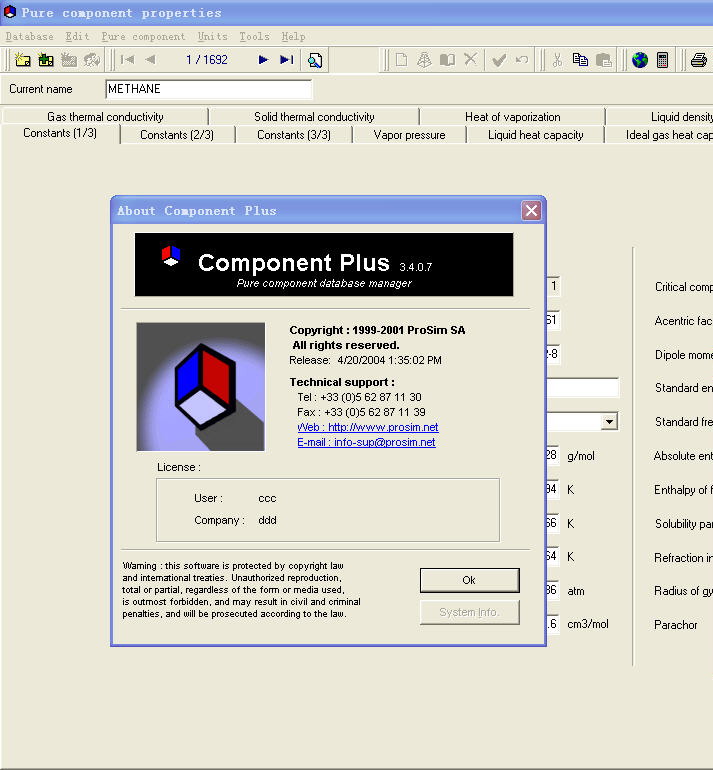Click the record counter 1 / 1692
The image size is (713, 770).
tap(207, 60)
